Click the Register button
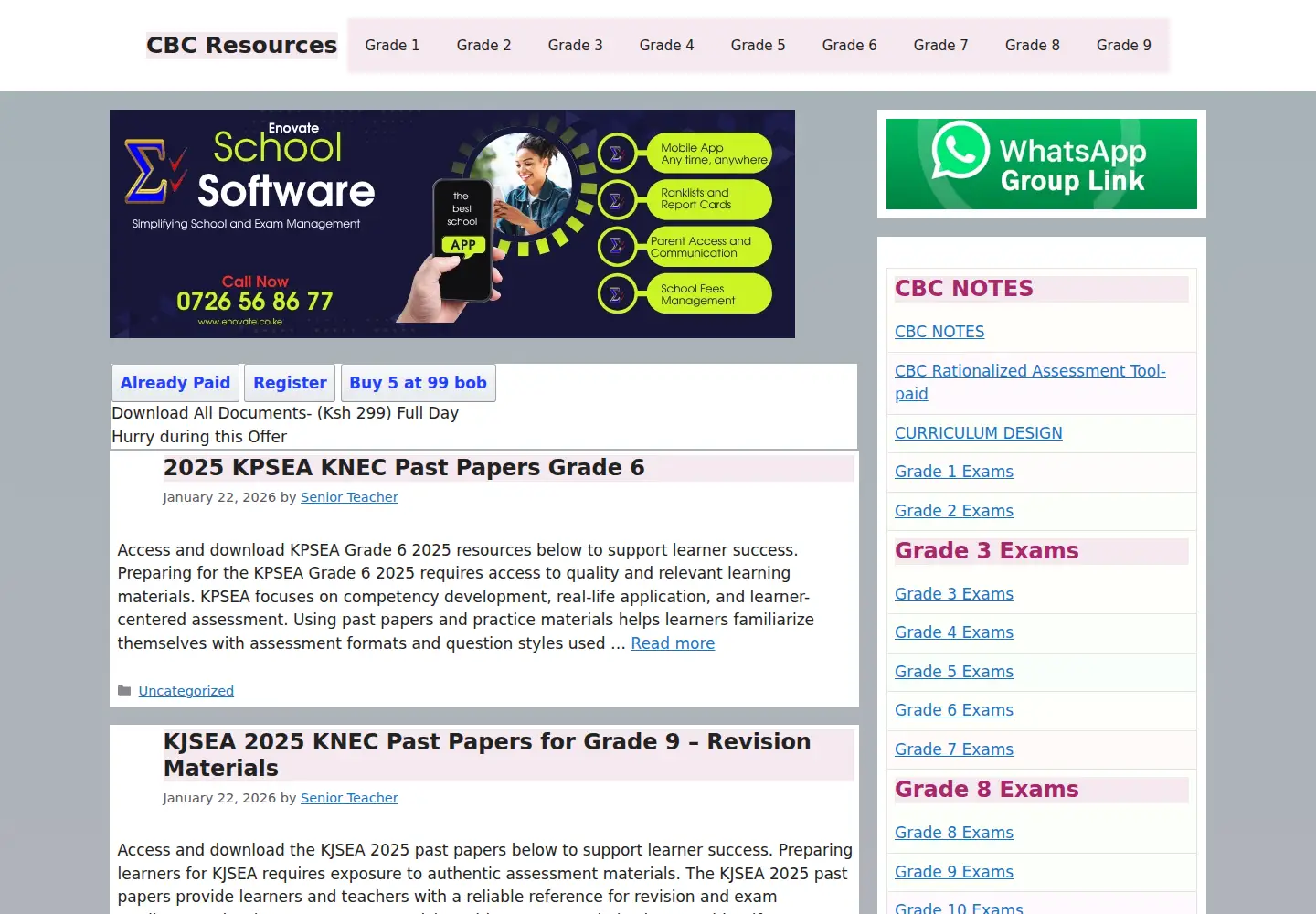Screen dimensions: 1316x914 point(290,383)
